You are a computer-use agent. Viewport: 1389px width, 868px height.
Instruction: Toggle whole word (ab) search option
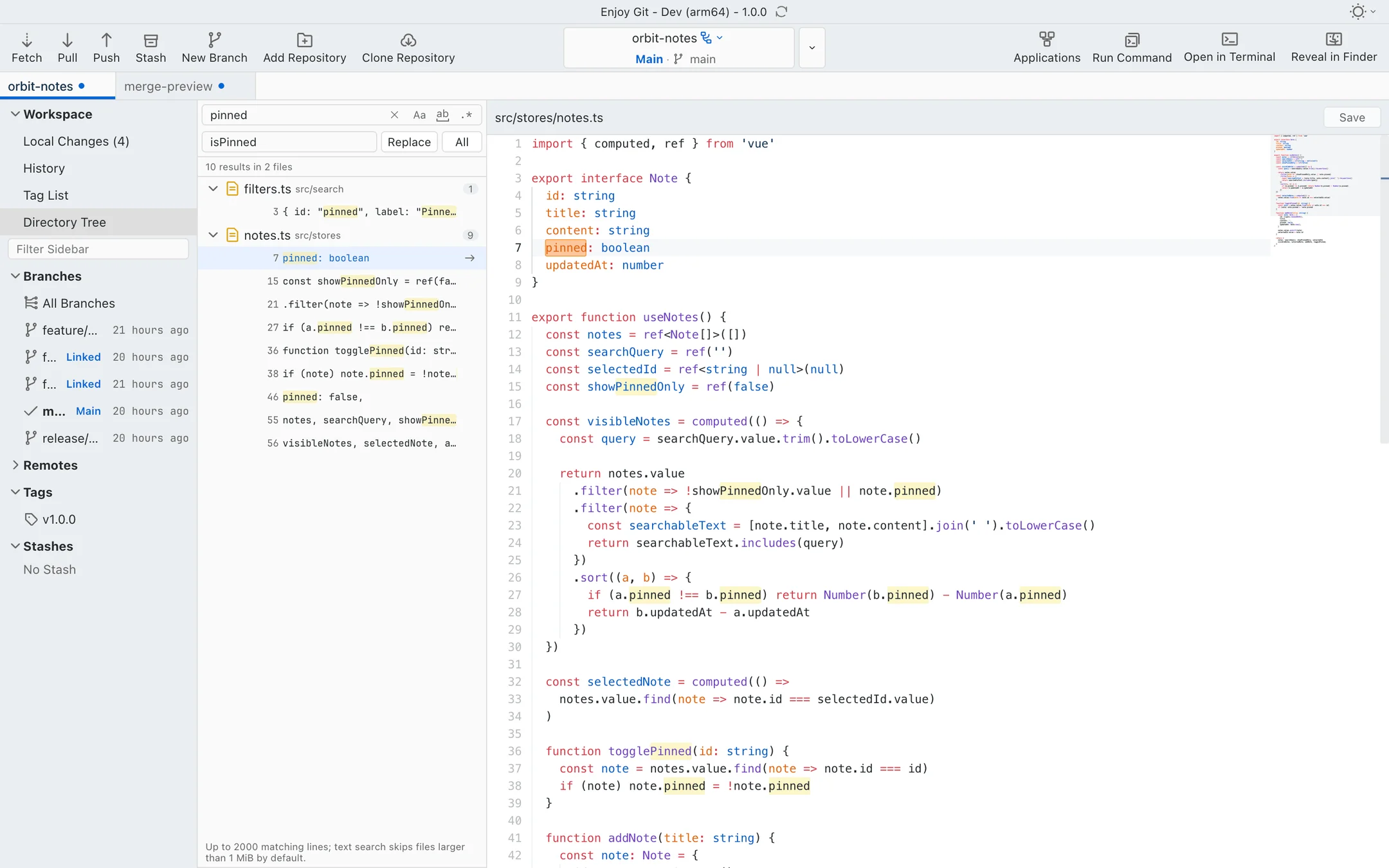(x=442, y=115)
